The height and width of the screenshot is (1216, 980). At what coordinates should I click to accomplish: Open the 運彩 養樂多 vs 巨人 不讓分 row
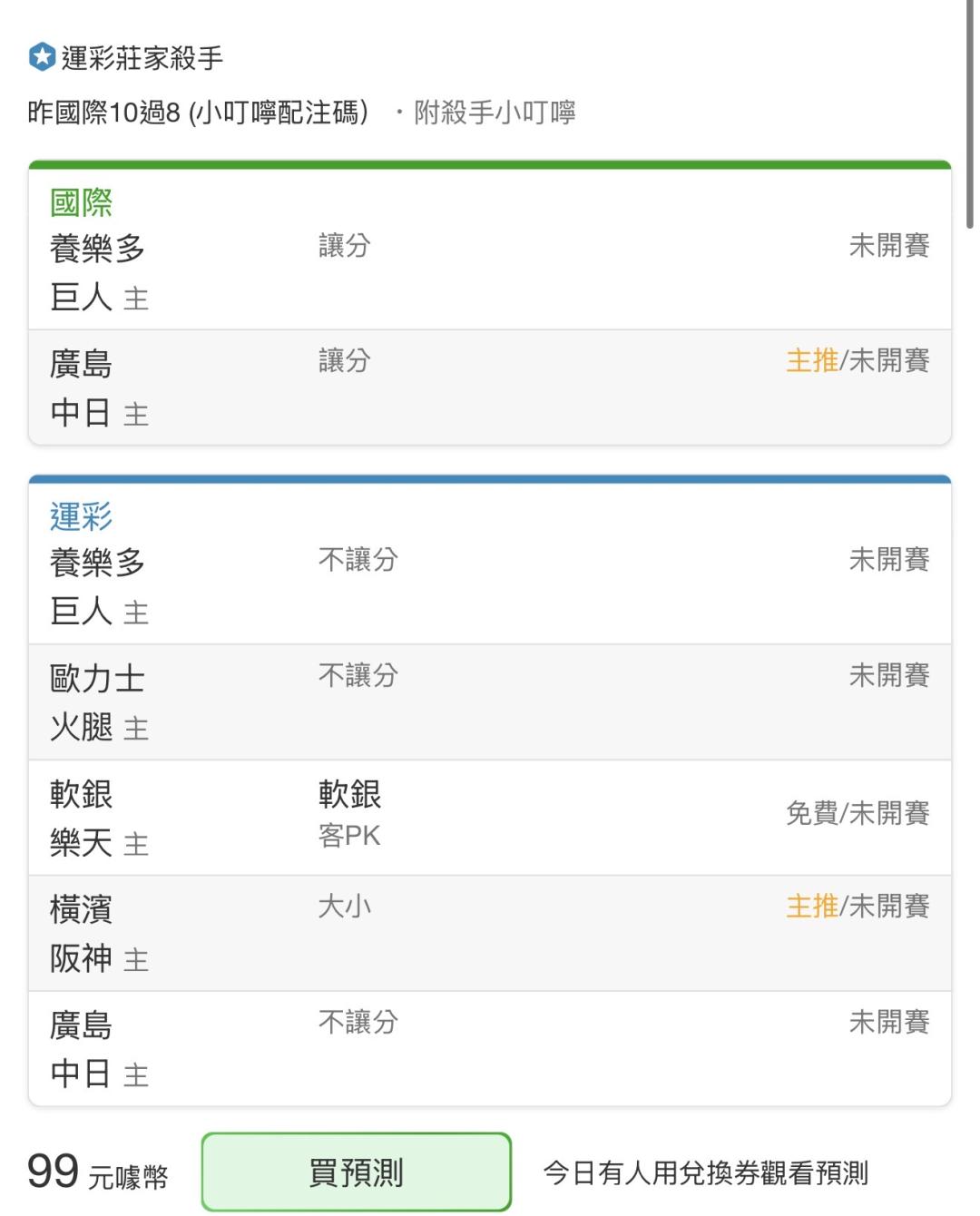[490, 585]
